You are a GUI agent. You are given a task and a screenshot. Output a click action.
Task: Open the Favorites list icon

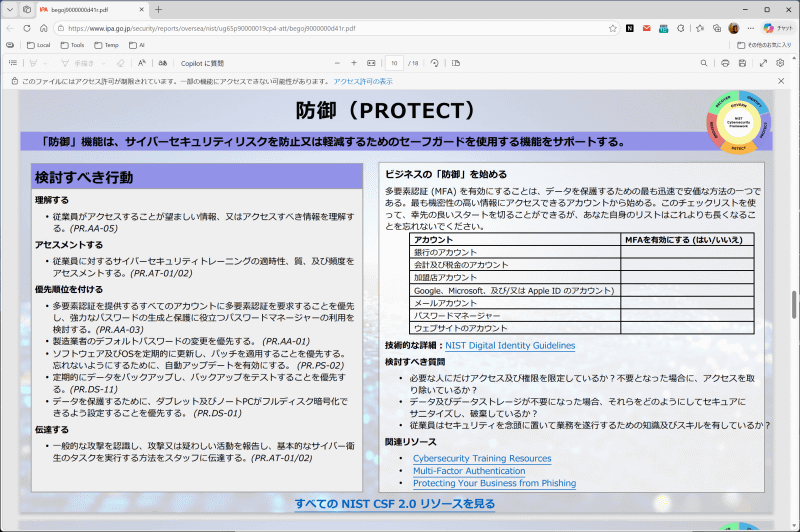coord(700,28)
